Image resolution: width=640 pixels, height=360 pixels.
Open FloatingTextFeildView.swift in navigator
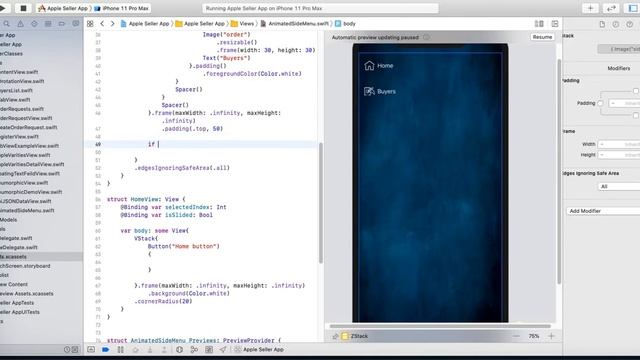pos(30,173)
